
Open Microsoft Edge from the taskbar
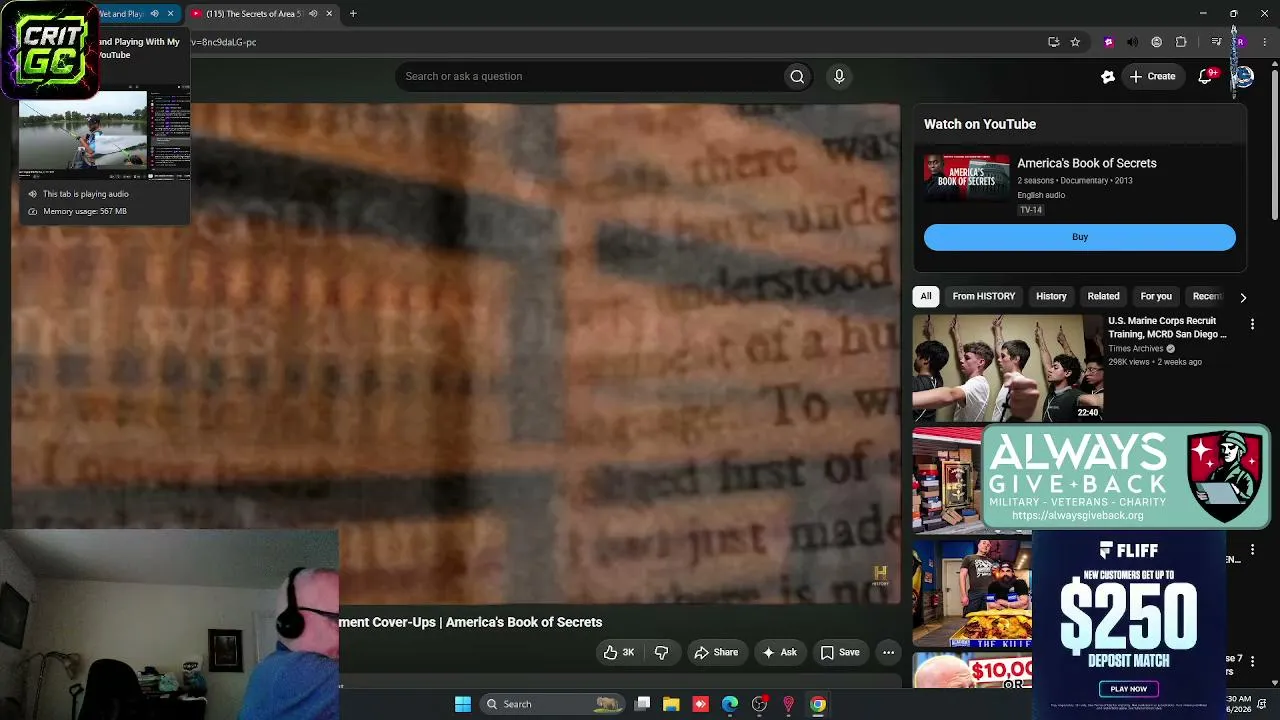(x=730, y=704)
